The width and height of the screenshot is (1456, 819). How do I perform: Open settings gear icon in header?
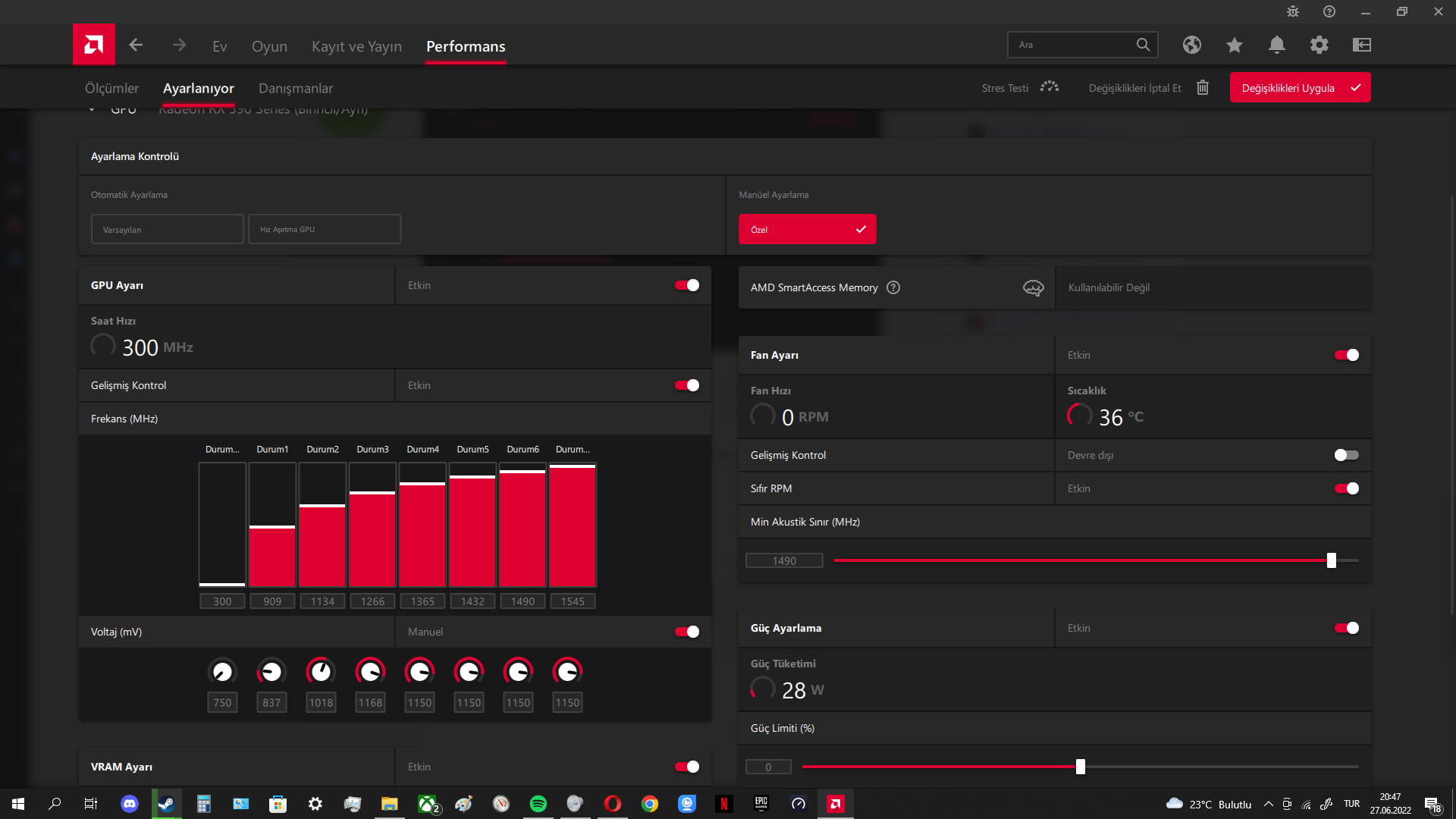click(x=1319, y=45)
